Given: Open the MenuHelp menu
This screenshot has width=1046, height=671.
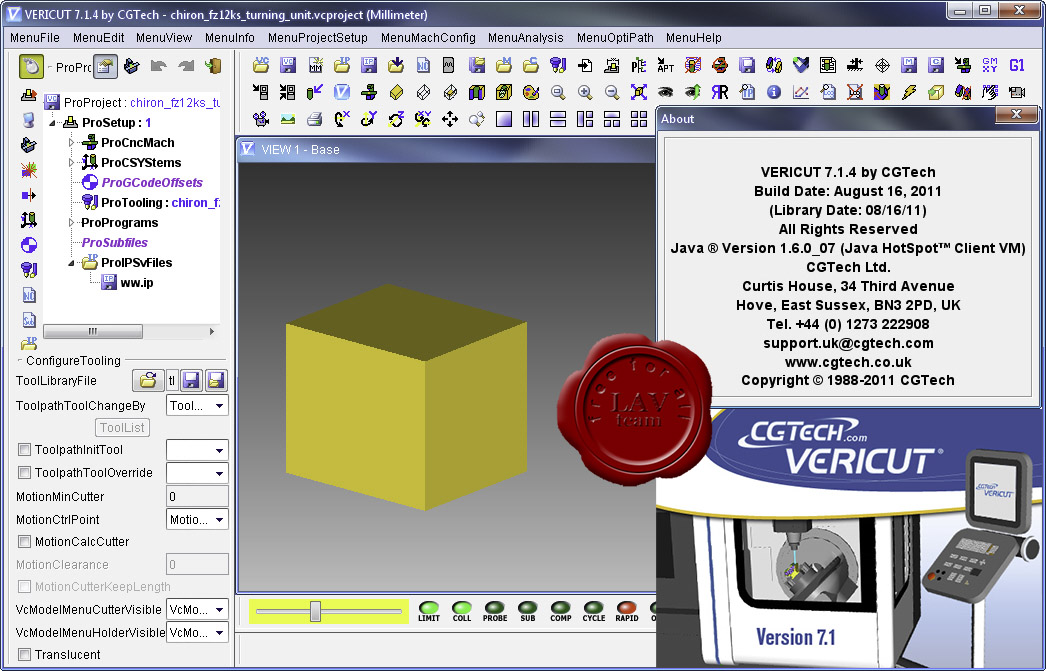Looking at the screenshot, I should click(x=694, y=38).
